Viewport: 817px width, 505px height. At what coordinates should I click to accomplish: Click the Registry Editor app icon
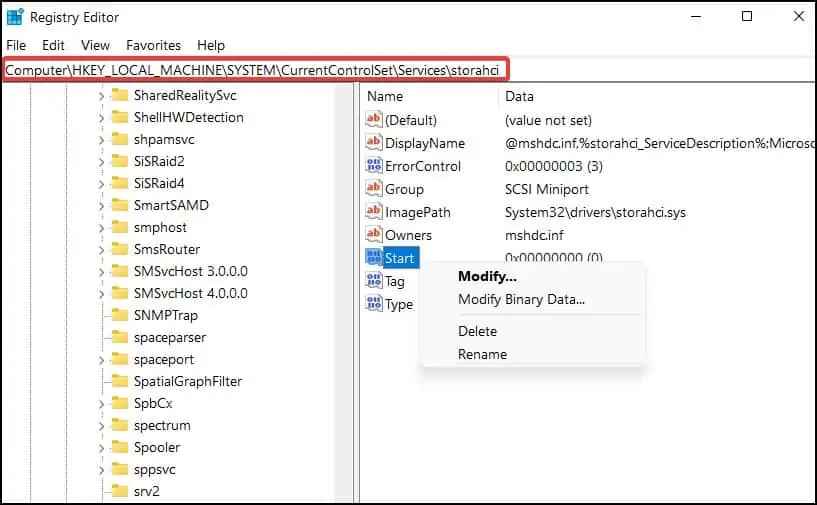[15, 17]
